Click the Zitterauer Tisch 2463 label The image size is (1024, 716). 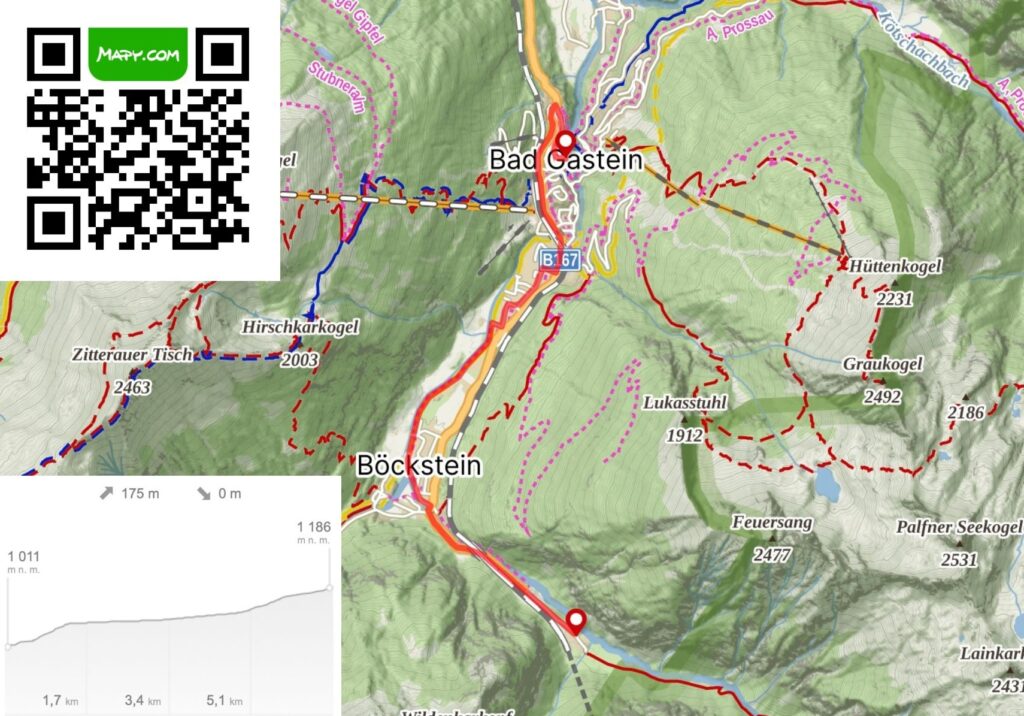[132, 371]
